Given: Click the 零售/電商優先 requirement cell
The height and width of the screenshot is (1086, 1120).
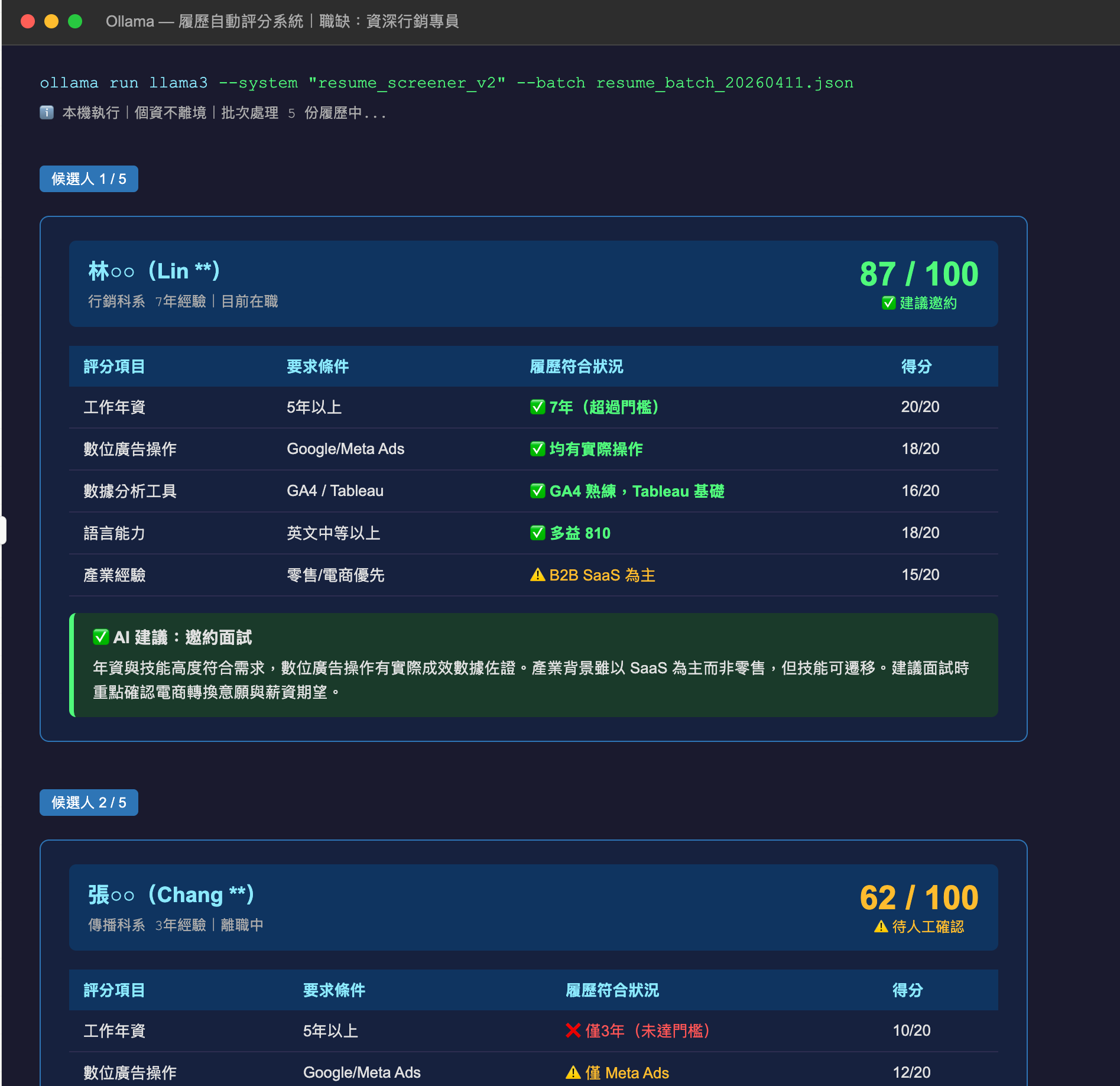Looking at the screenshot, I should point(335,575).
